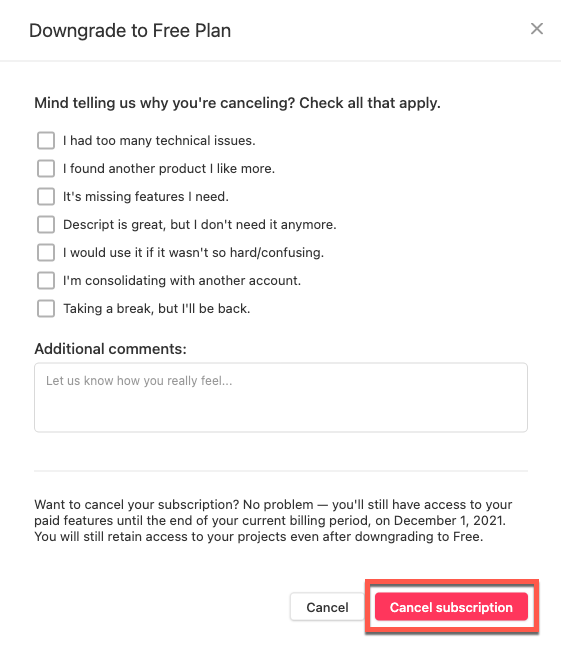Click the 'Additional comments:' field label
This screenshot has height=654, width=561.
point(111,349)
